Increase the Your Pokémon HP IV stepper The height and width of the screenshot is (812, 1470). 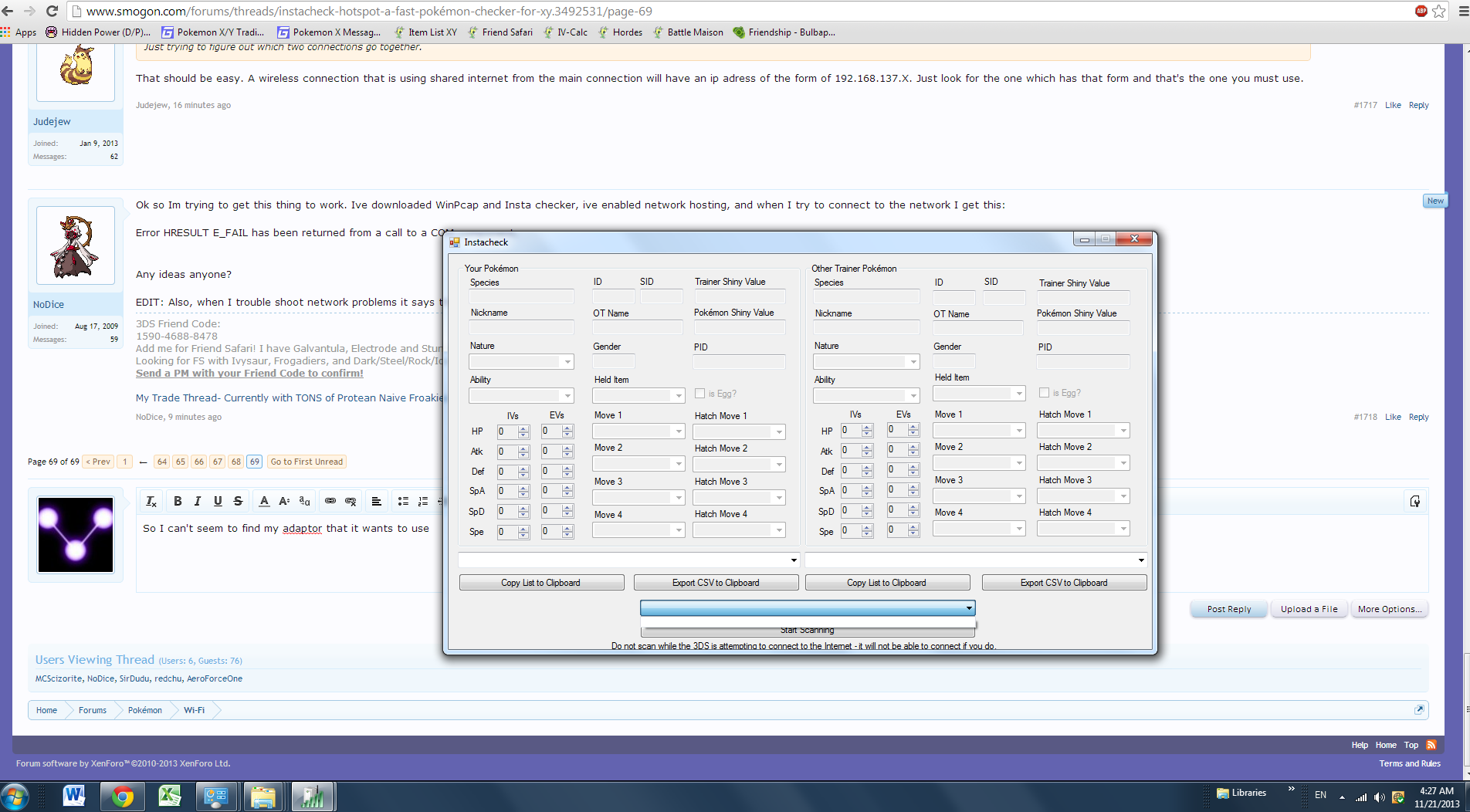point(524,428)
